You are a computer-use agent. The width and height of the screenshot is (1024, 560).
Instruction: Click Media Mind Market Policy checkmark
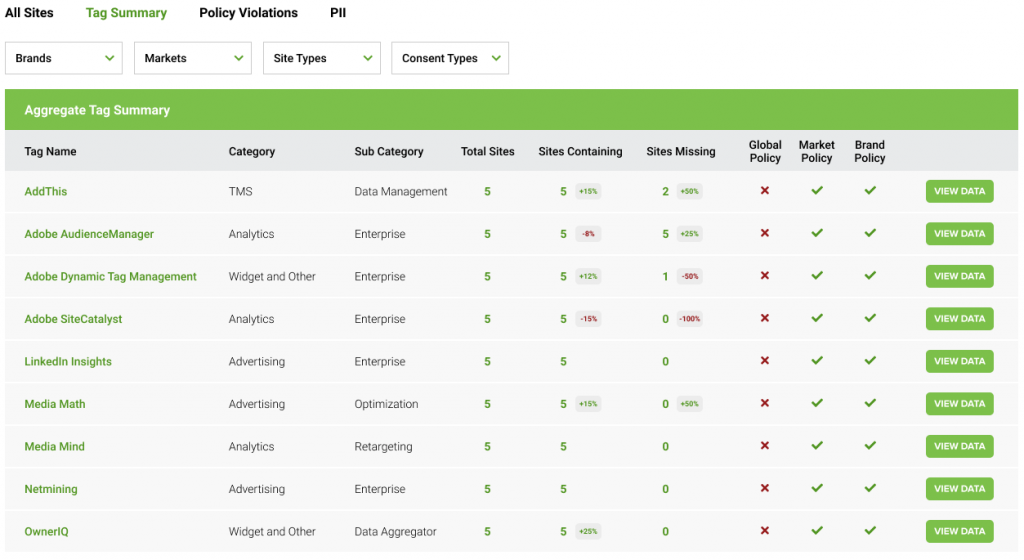point(817,445)
